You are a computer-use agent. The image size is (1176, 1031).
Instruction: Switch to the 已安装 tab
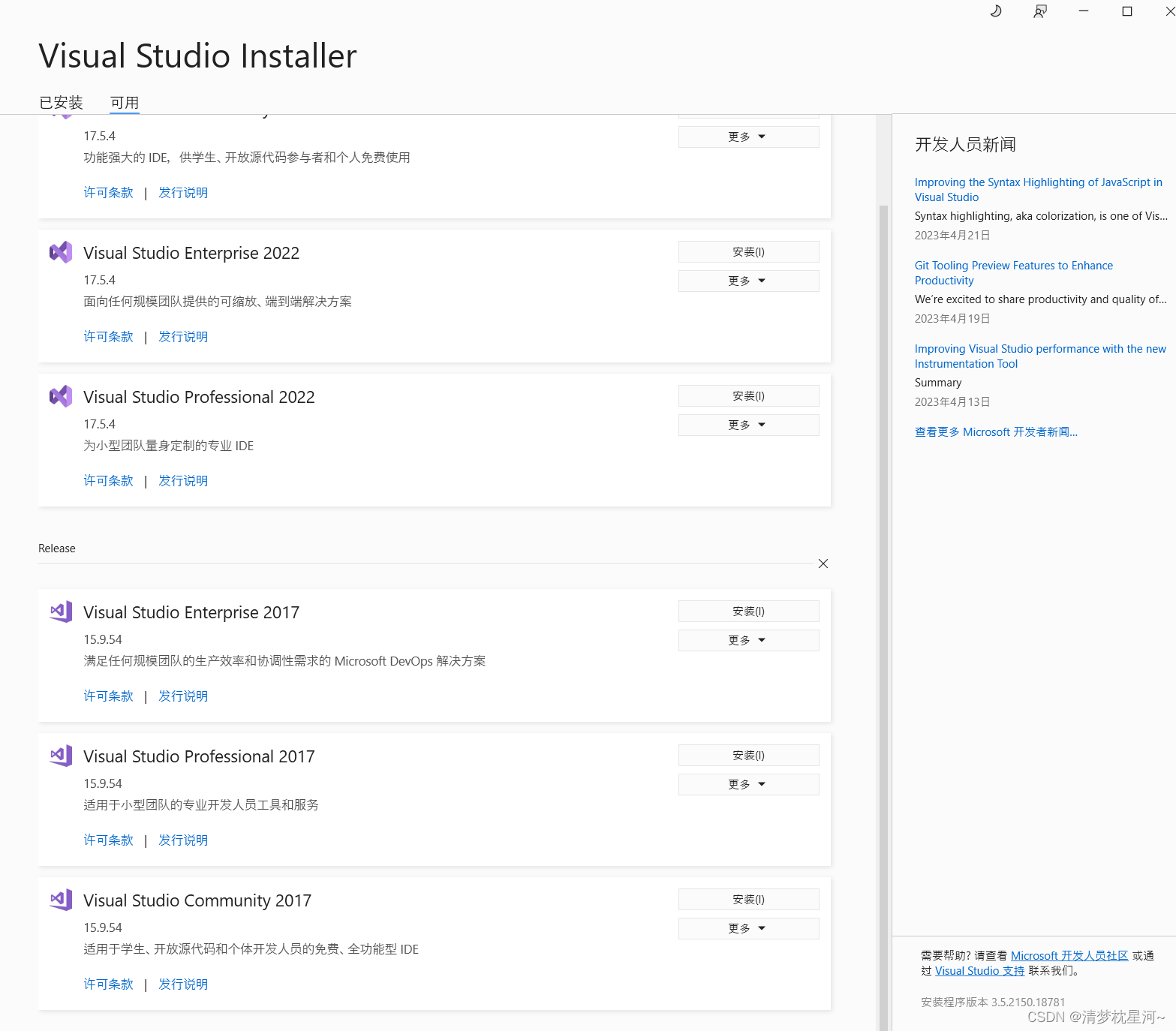click(x=61, y=103)
